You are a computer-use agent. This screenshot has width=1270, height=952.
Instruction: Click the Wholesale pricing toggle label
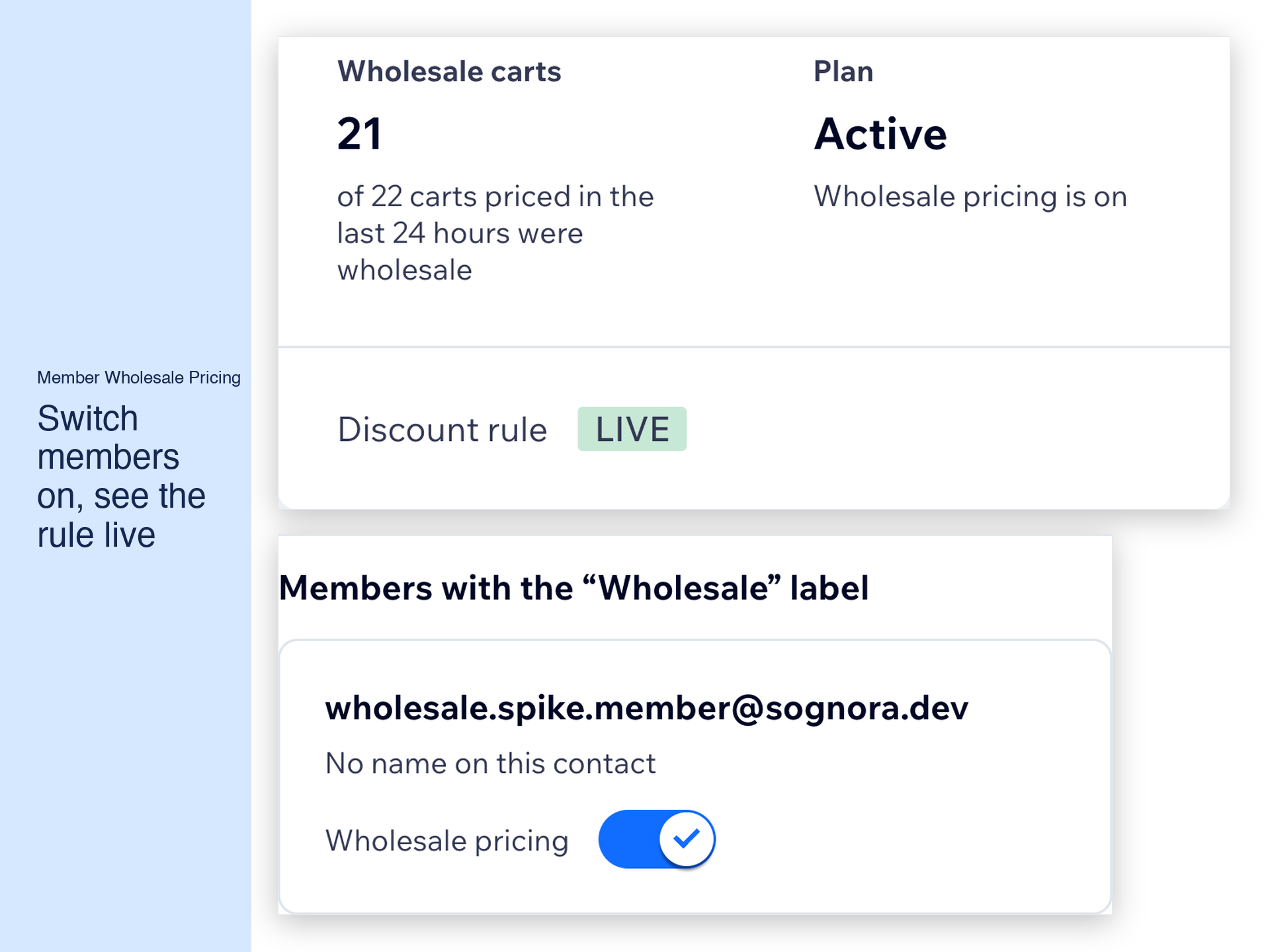click(446, 841)
